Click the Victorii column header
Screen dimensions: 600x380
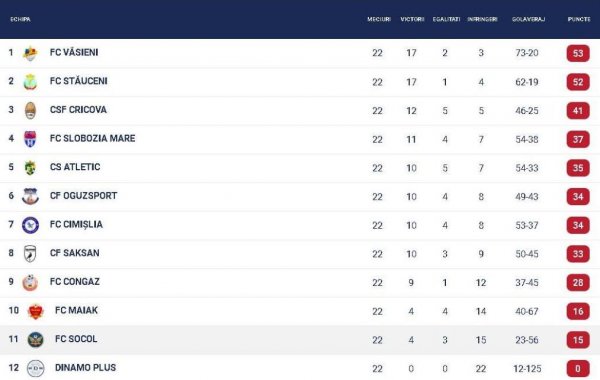click(x=412, y=19)
